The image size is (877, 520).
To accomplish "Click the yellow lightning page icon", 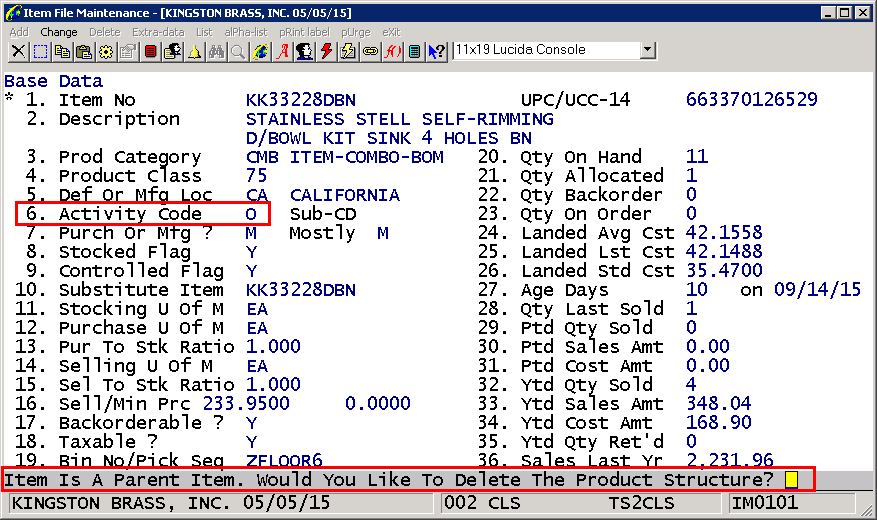I will [348, 52].
